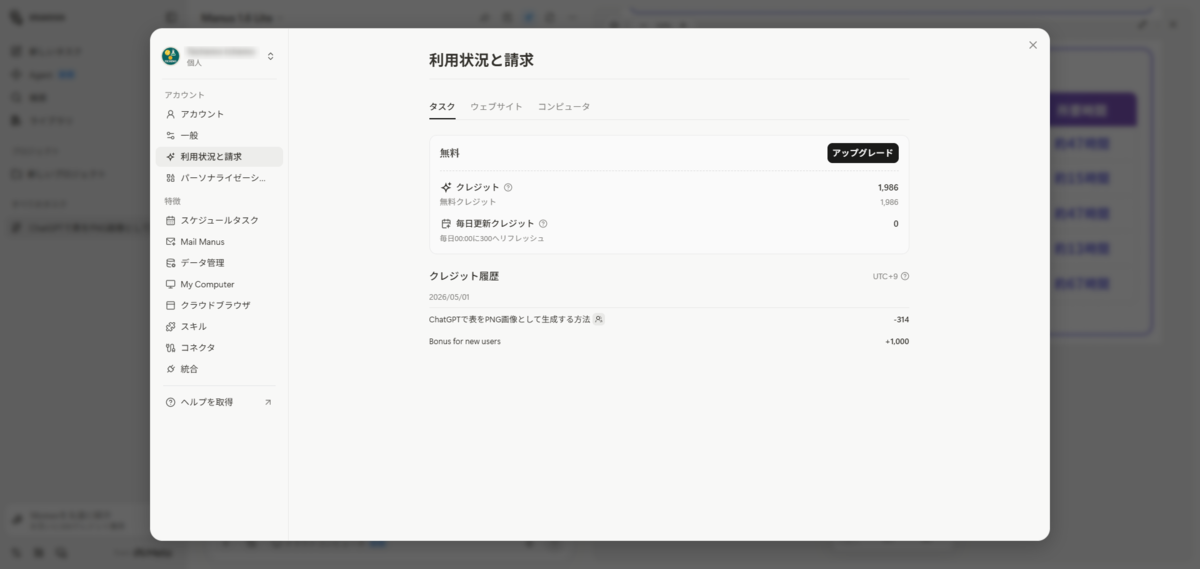Switch to the ウェブサイト tab
This screenshot has width=1200, height=569.
496,106
